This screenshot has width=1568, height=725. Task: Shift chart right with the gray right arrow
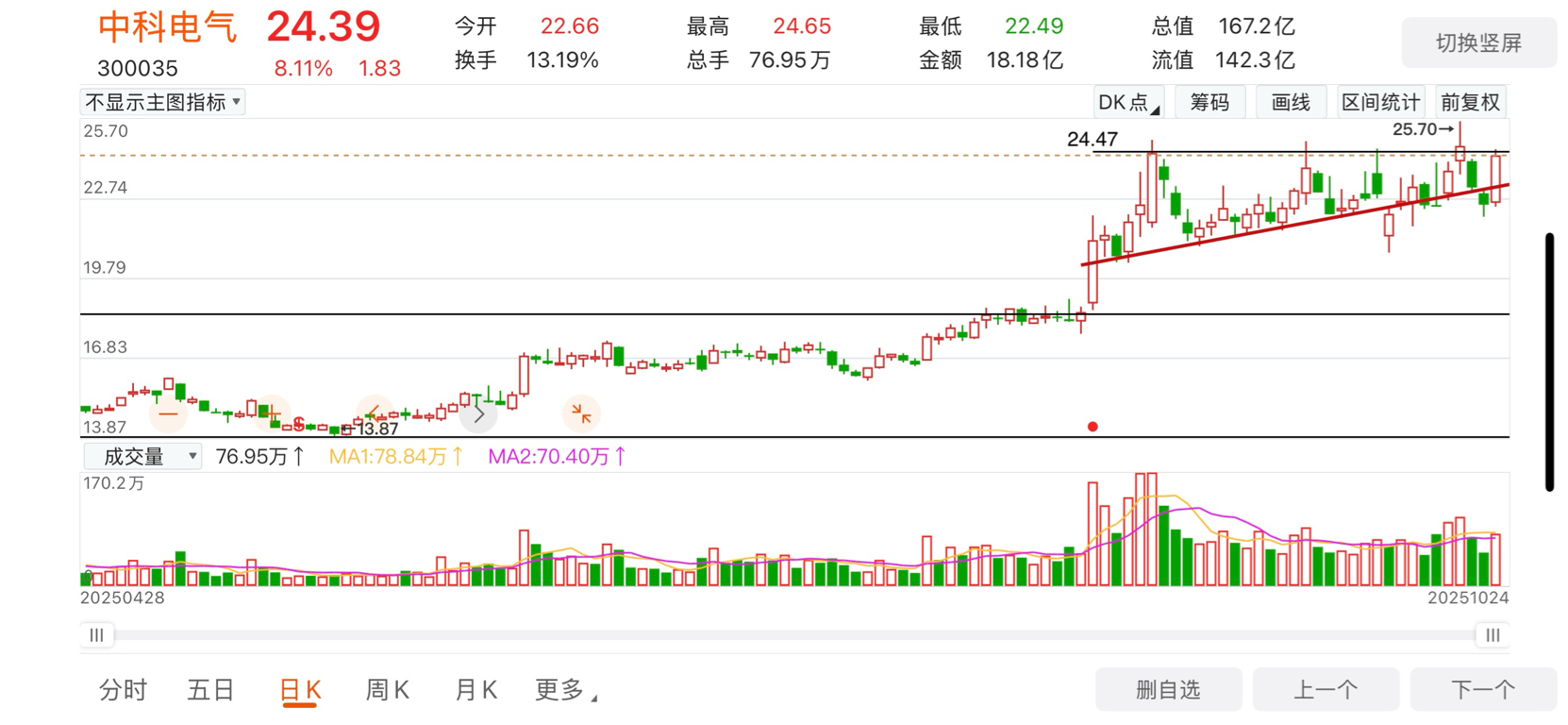click(478, 414)
